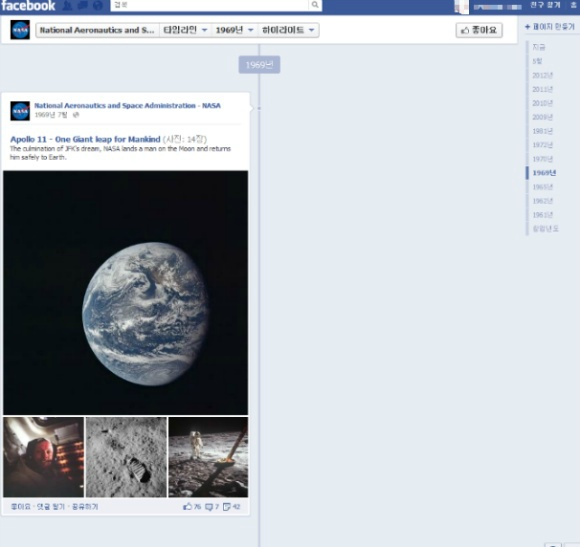This screenshot has width=580, height=547.
Task: Click the search magnifier button
Action: pyautogui.click(x=315, y=5)
